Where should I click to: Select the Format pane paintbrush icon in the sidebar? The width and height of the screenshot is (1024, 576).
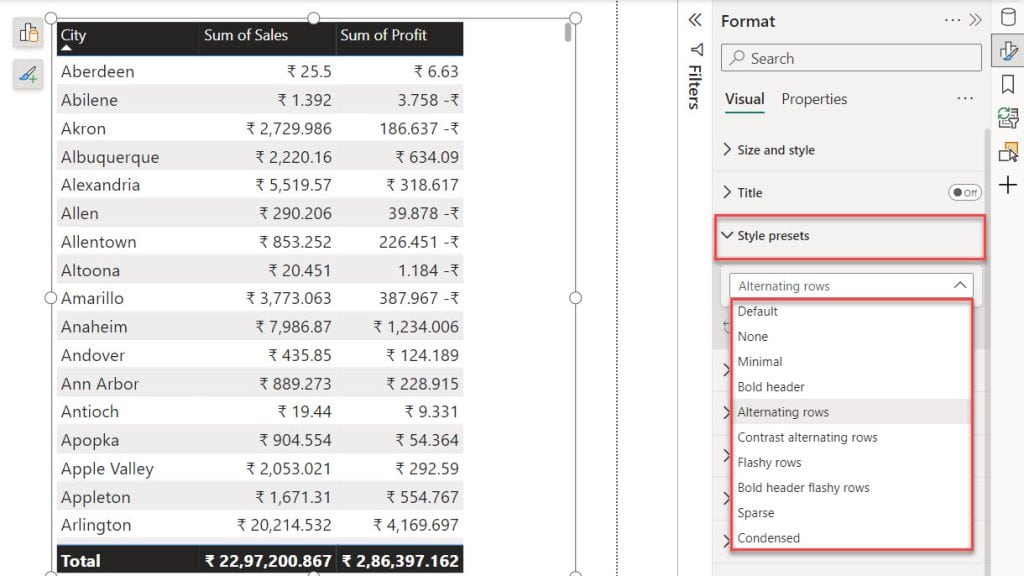(x=1008, y=51)
